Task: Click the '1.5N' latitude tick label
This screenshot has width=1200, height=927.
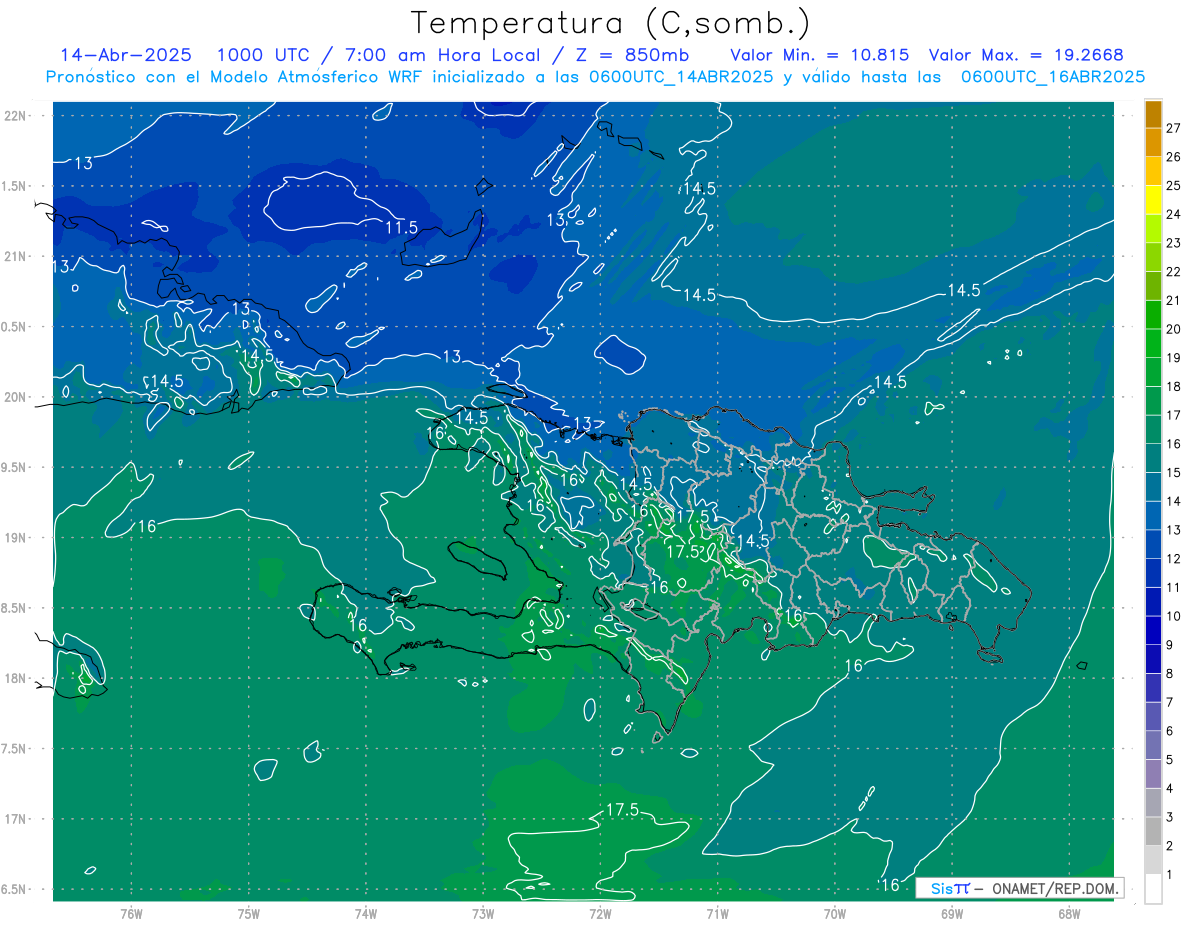Action: 15,187
